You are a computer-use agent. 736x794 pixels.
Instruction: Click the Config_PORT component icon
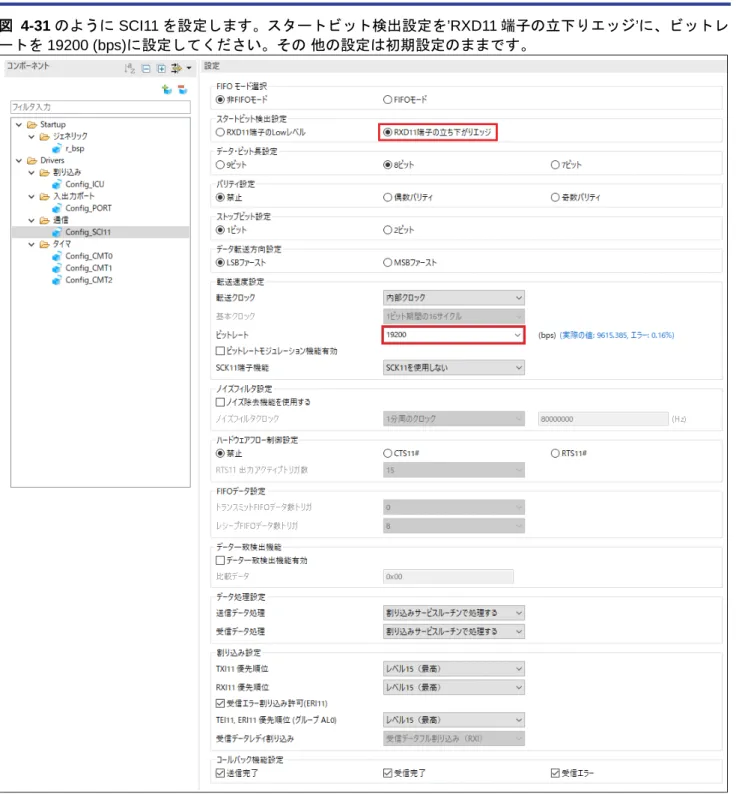point(57,209)
